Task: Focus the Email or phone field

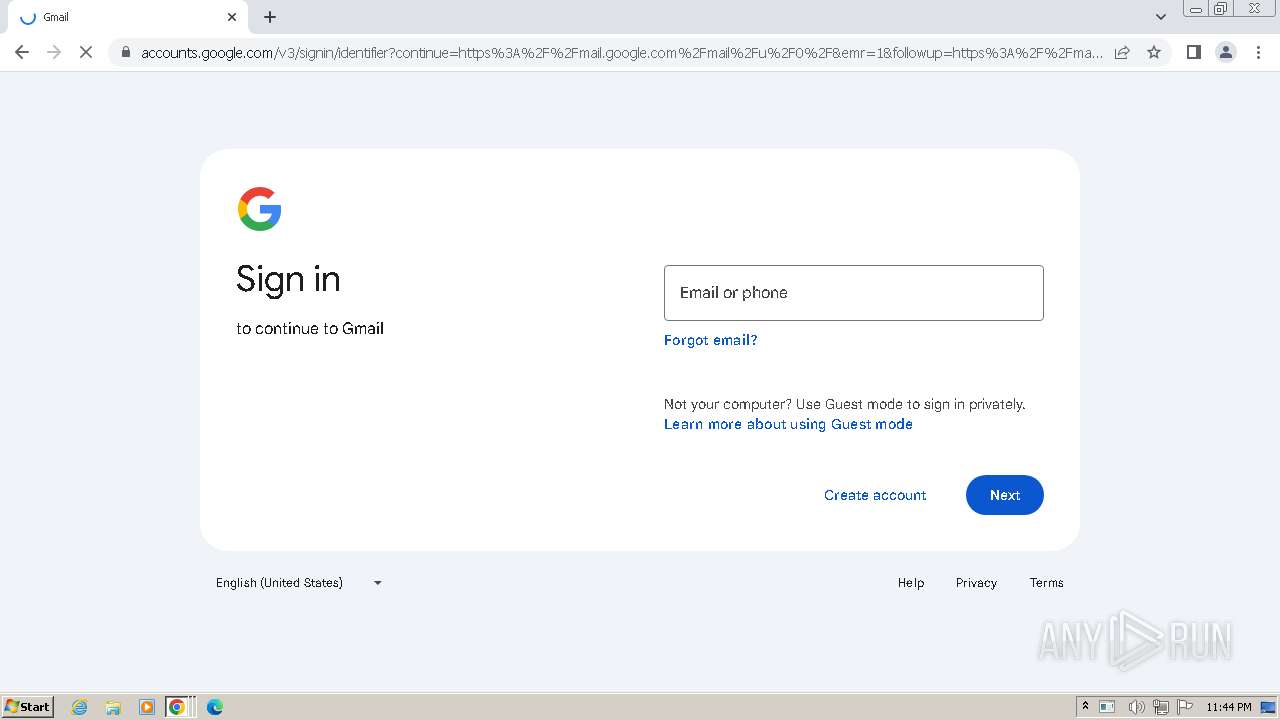Action: [854, 293]
